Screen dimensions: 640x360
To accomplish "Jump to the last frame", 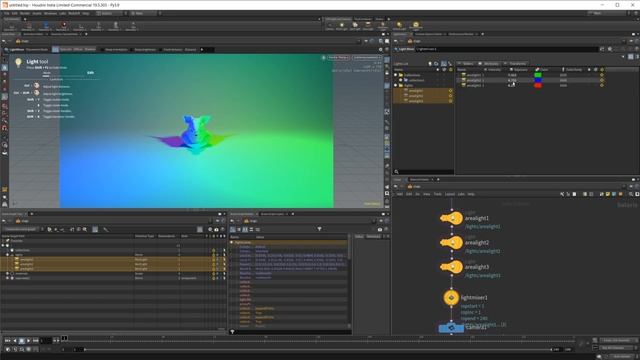I will click(36, 340).
